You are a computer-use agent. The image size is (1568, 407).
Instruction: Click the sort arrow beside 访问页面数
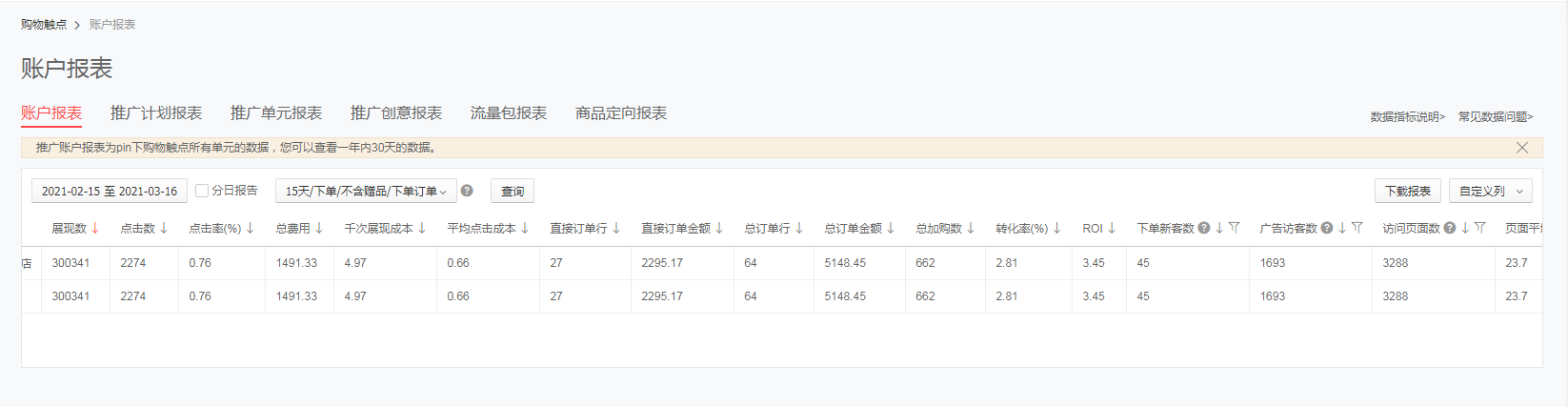click(1465, 229)
